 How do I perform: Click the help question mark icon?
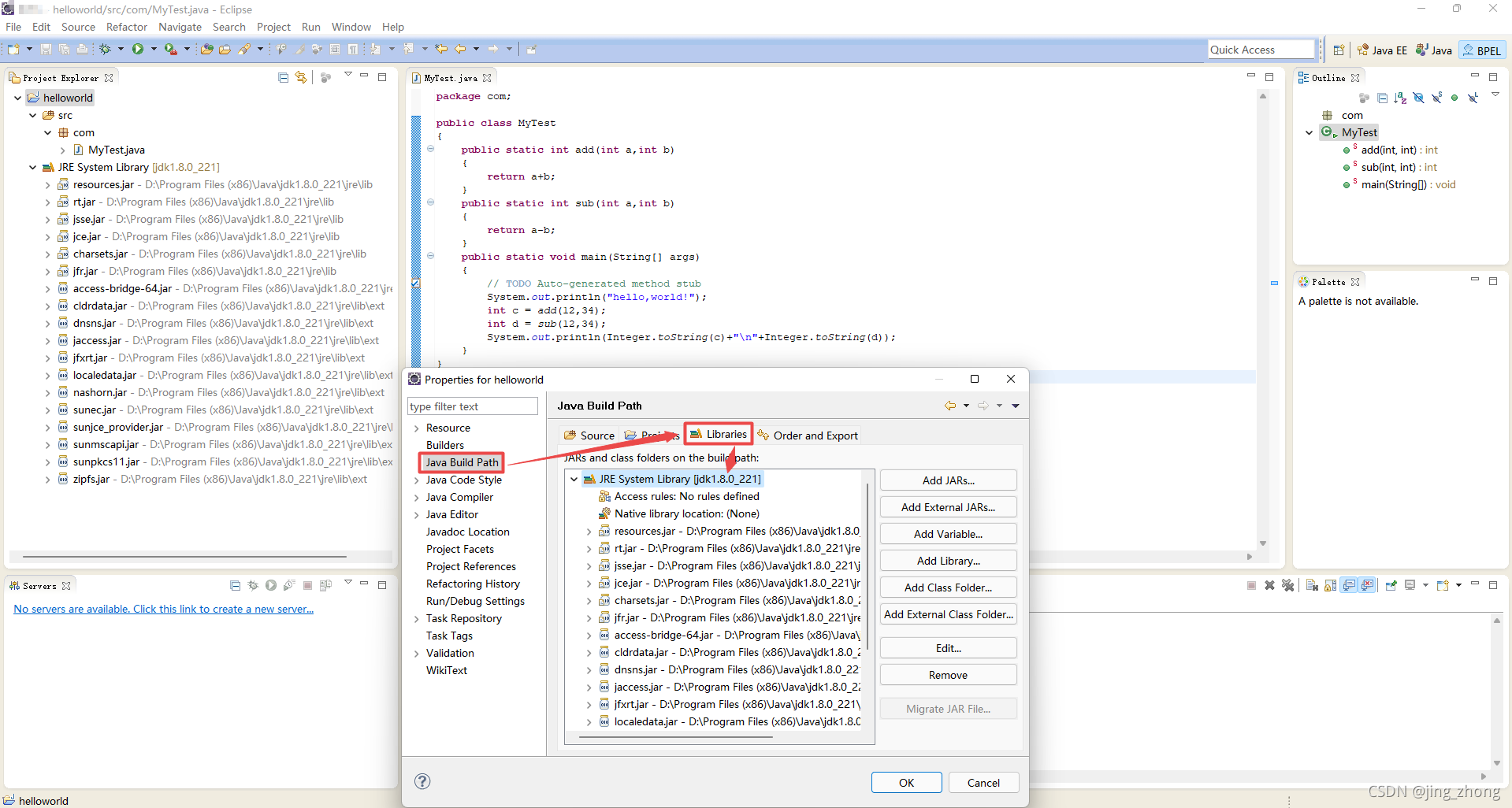tap(422, 781)
